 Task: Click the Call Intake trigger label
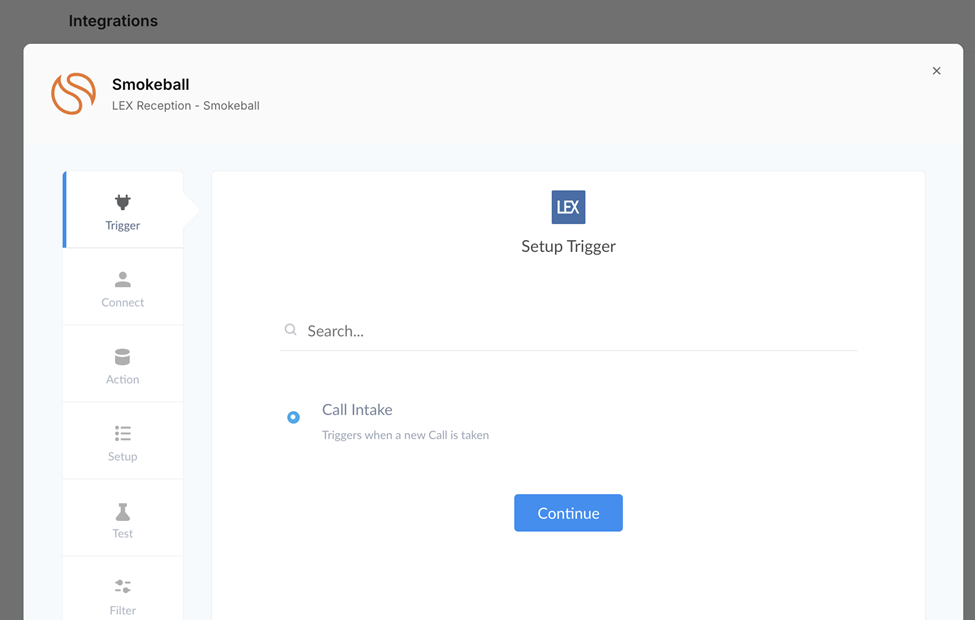coord(357,410)
